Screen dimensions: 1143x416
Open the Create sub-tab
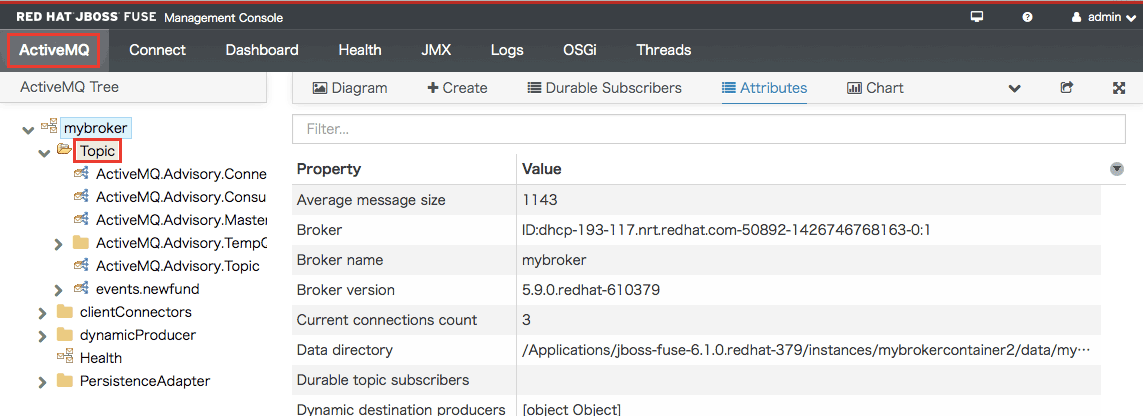pos(457,88)
